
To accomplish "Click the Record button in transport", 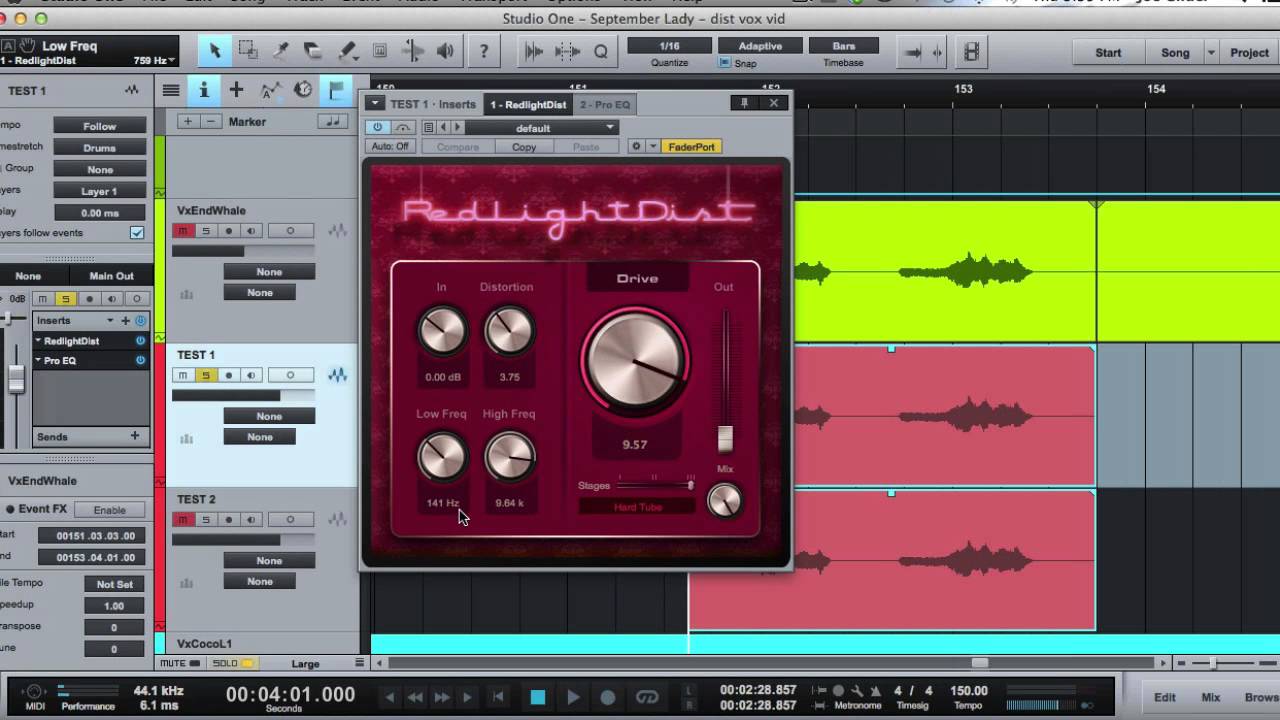I will (608, 697).
